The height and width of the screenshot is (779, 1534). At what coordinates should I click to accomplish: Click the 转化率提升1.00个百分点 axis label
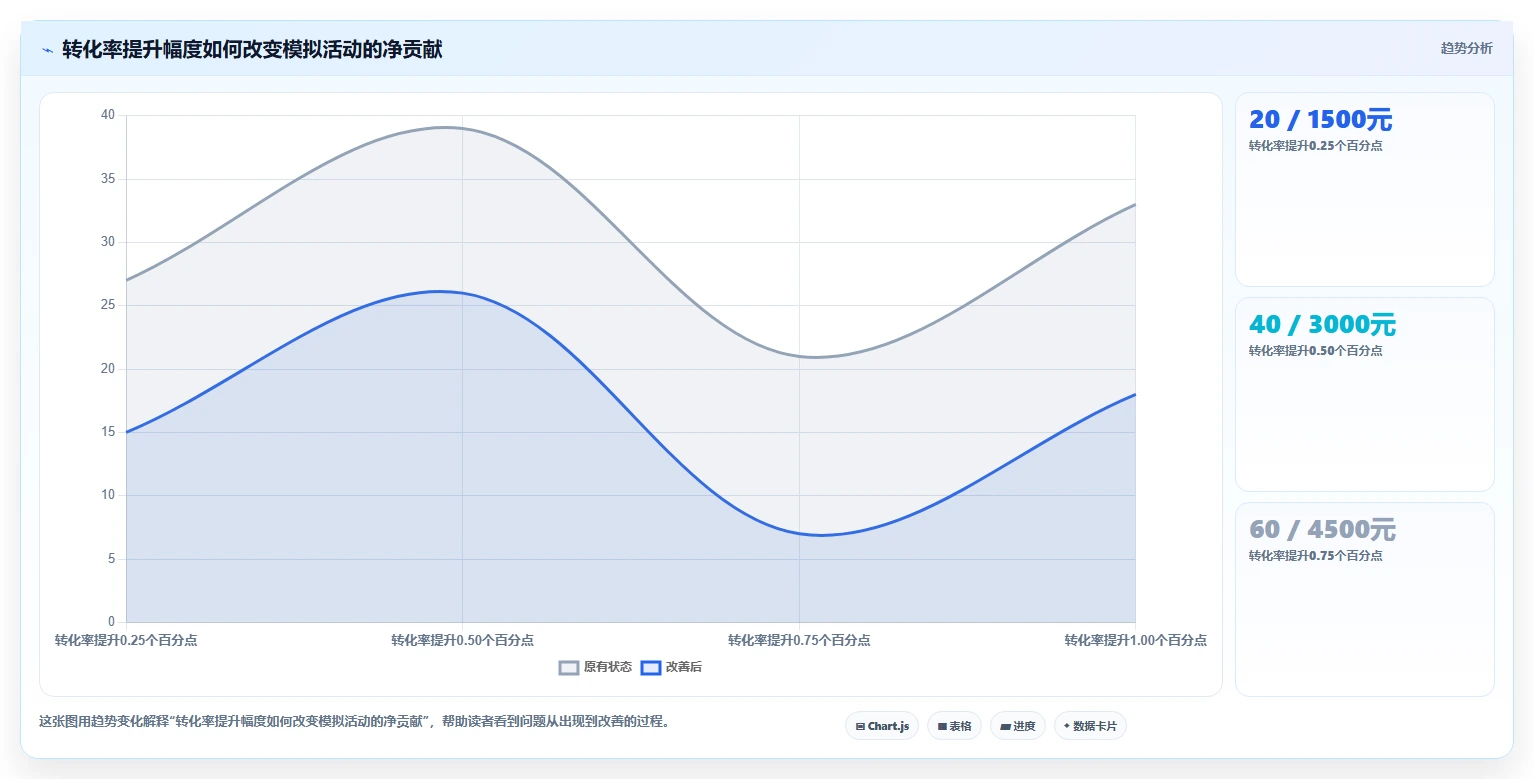1136,640
